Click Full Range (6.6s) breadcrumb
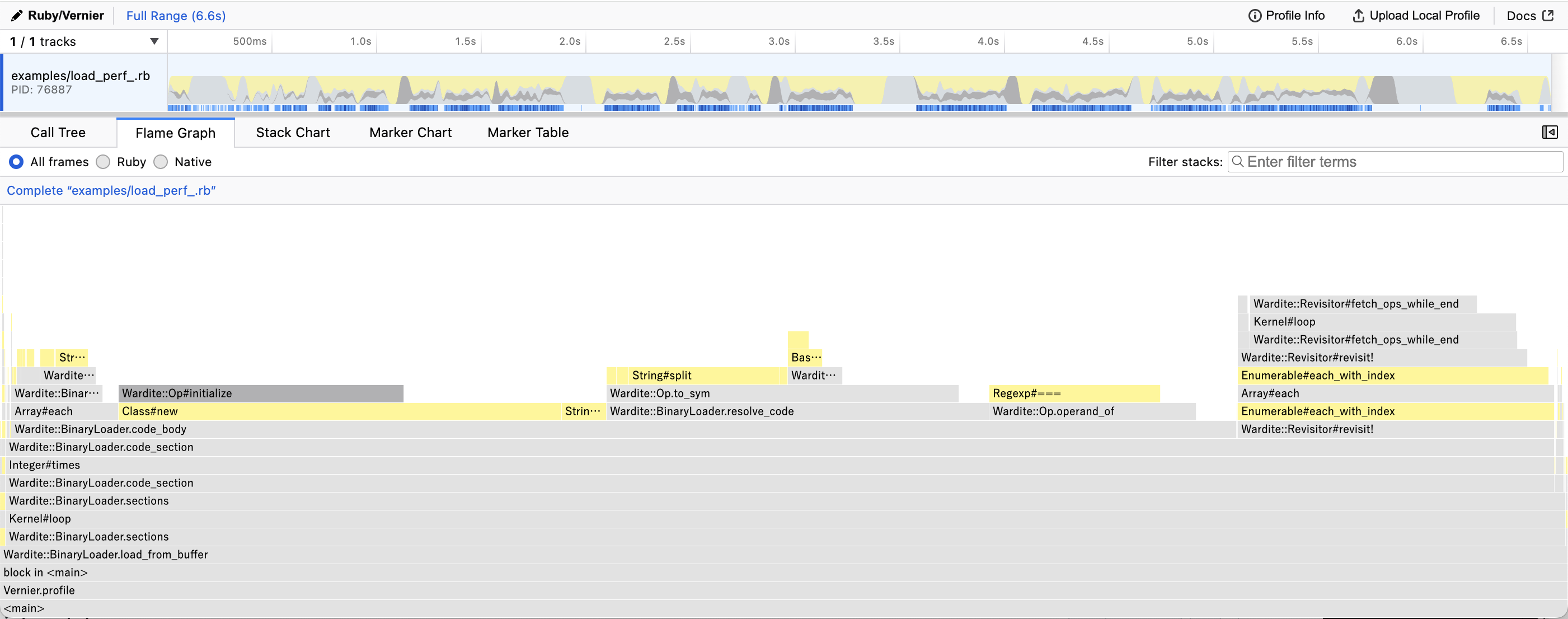1568x619 pixels. (175, 16)
